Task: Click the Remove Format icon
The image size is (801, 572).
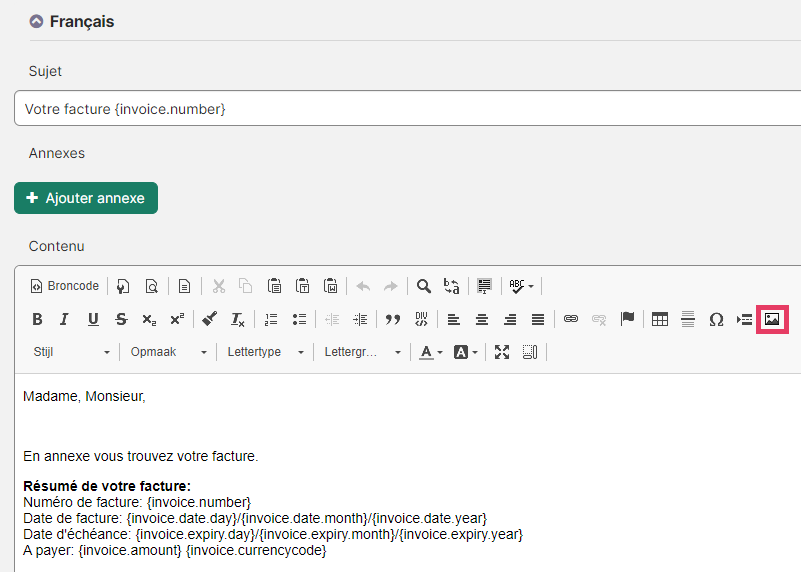Action: click(x=238, y=319)
